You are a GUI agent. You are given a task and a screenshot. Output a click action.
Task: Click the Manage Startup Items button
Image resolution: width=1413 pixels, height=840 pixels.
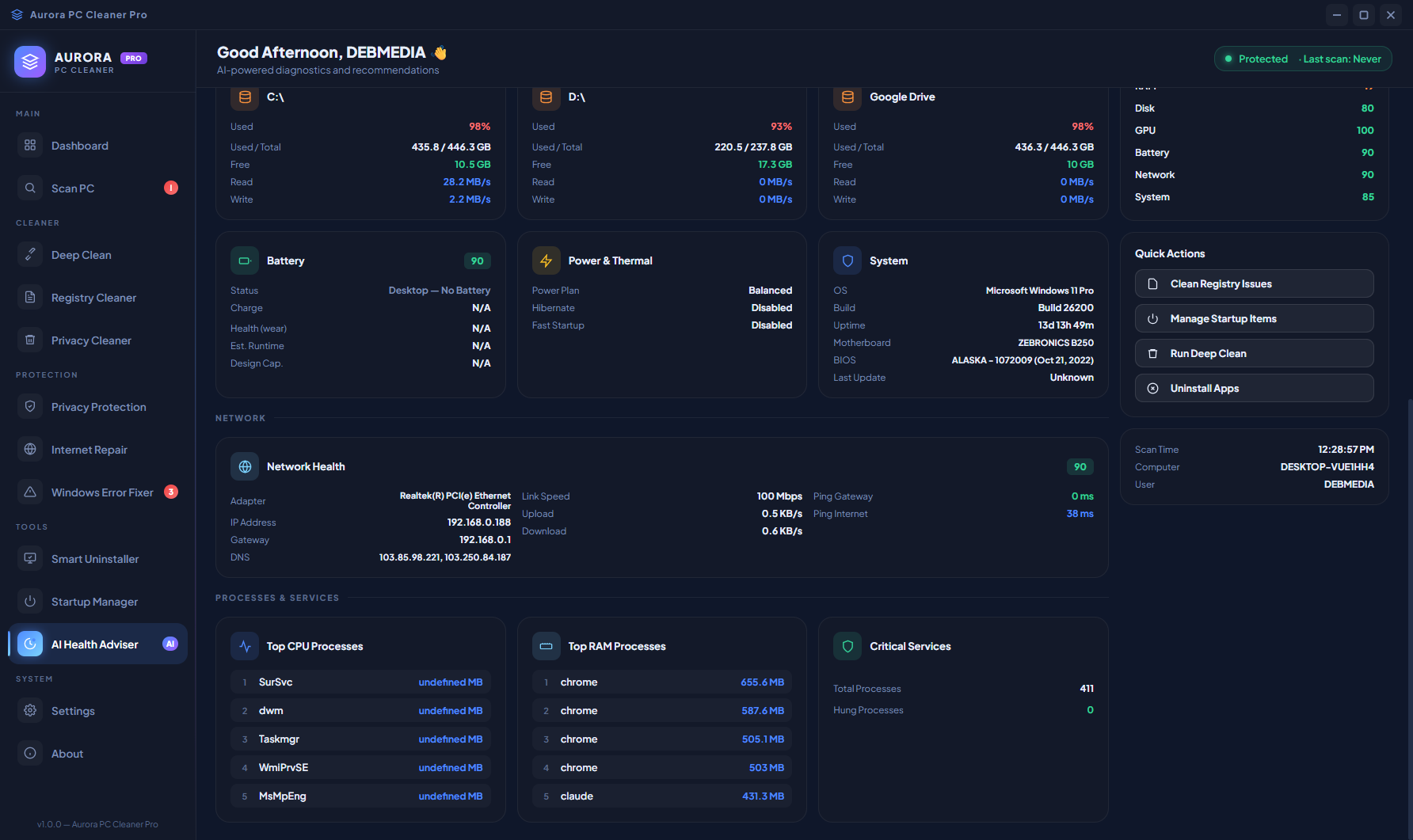[1254, 318]
